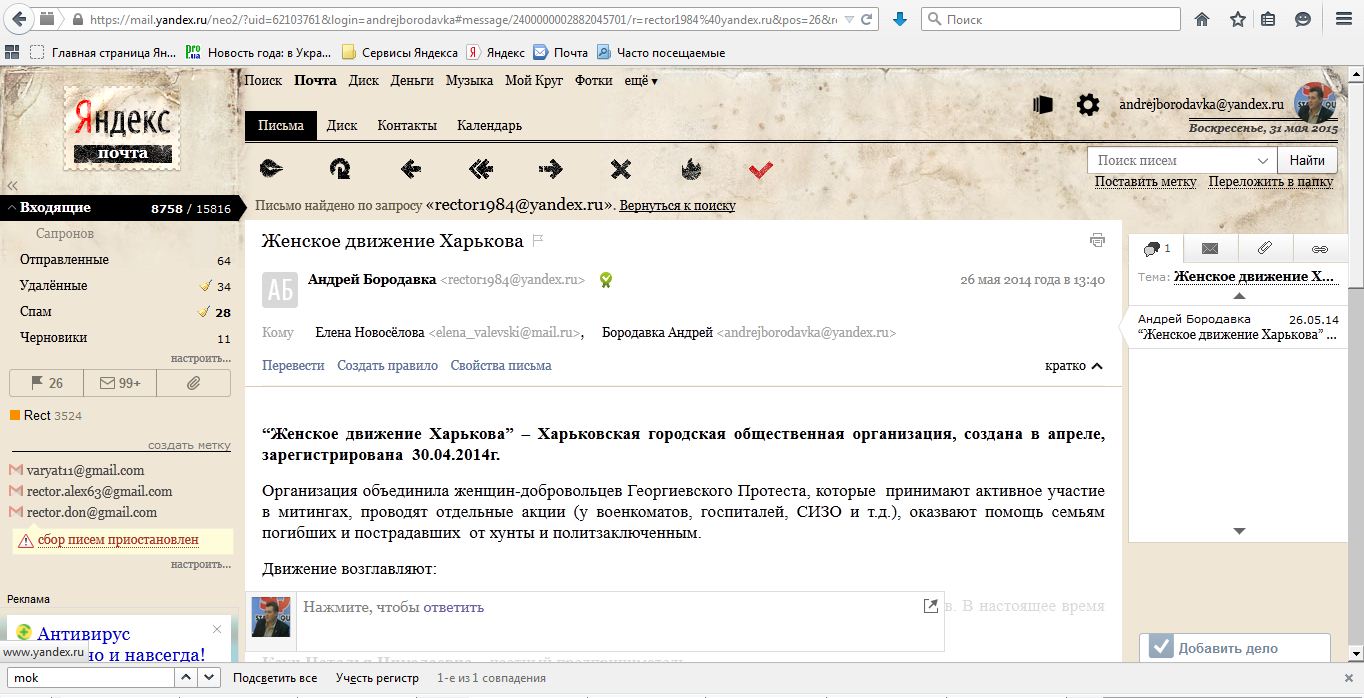
Task: Click the reply-all double arrow icon
Action: (x=481, y=169)
